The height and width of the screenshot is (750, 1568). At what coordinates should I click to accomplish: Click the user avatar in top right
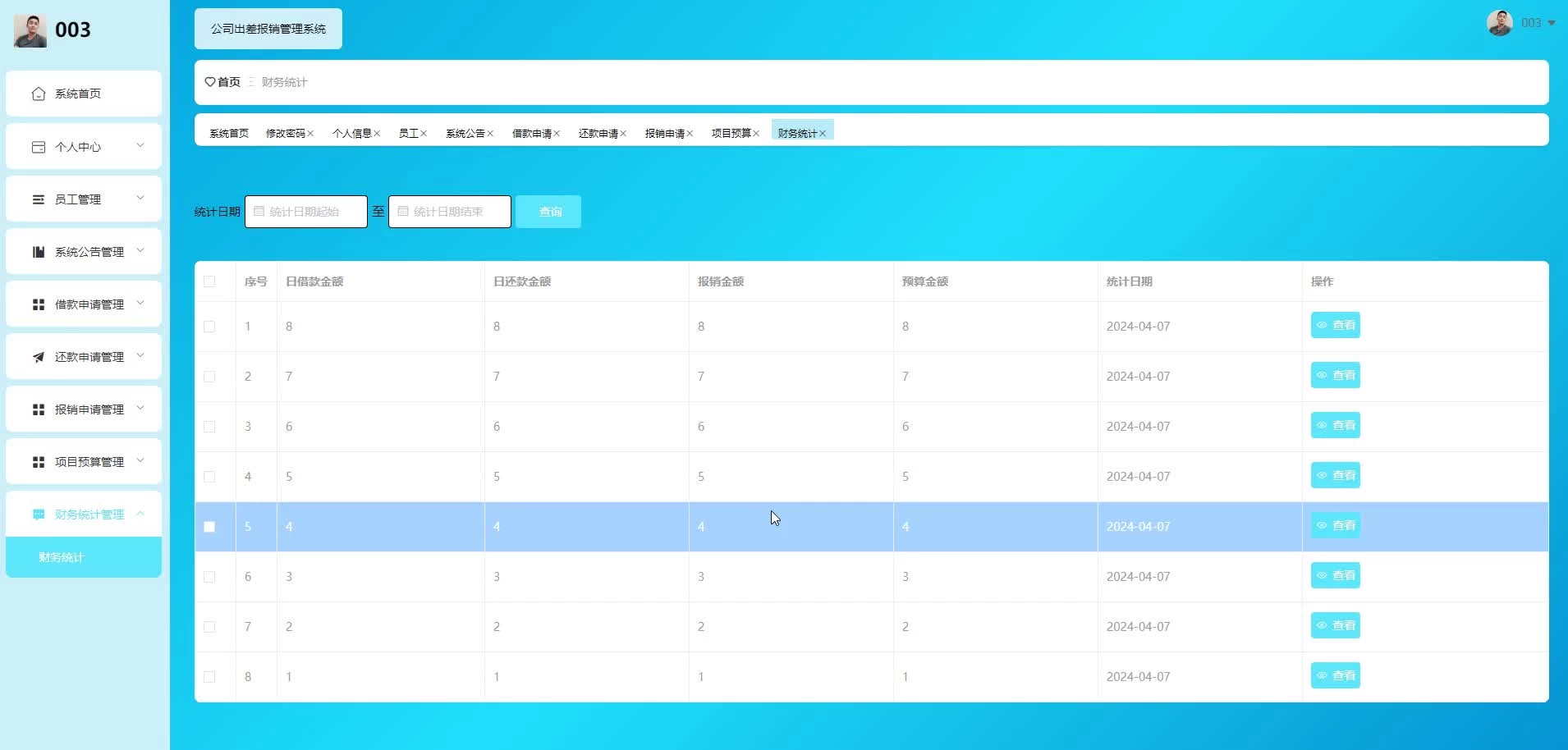pyautogui.click(x=1499, y=23)
